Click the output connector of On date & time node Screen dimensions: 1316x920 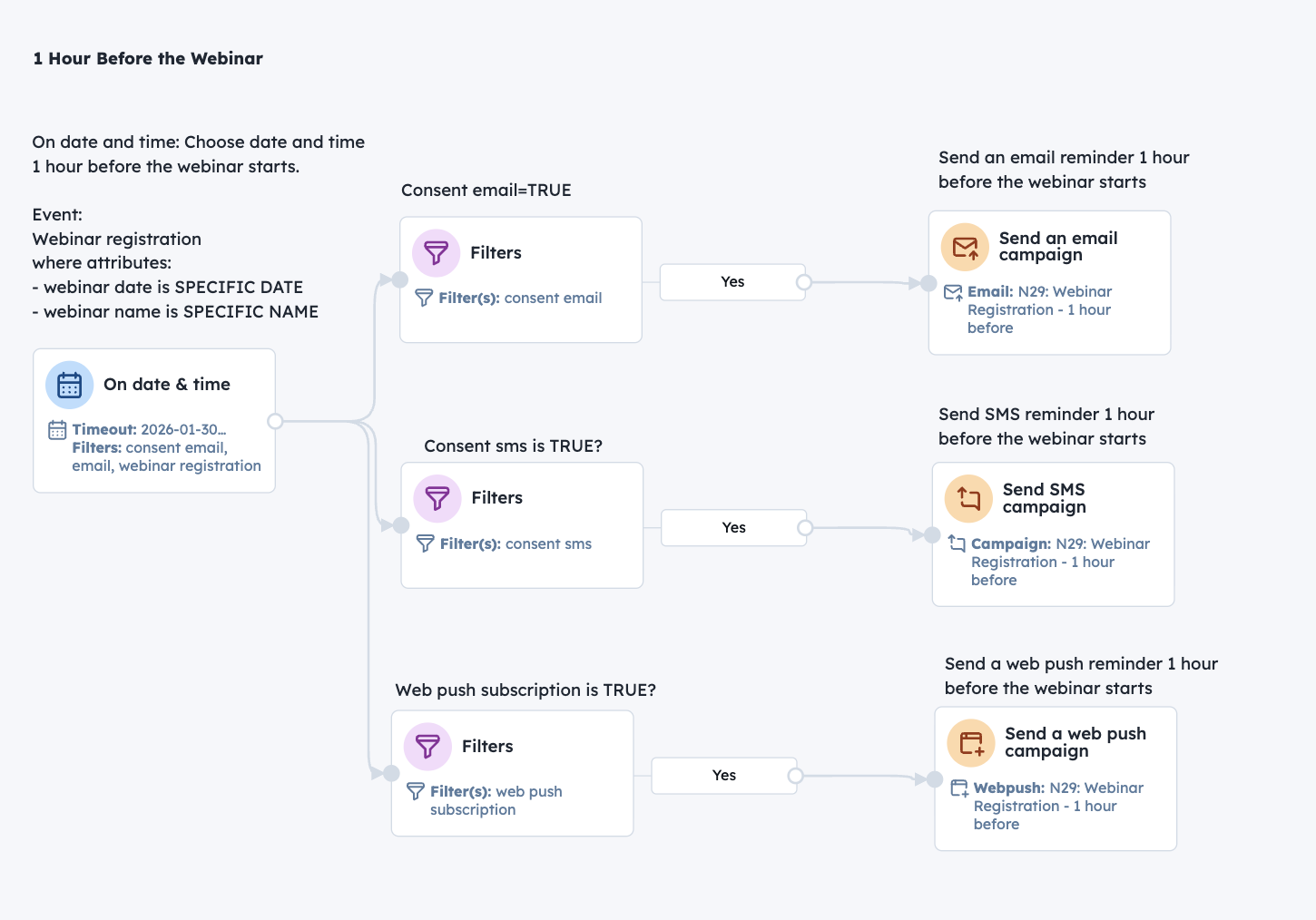click(275, 421)
